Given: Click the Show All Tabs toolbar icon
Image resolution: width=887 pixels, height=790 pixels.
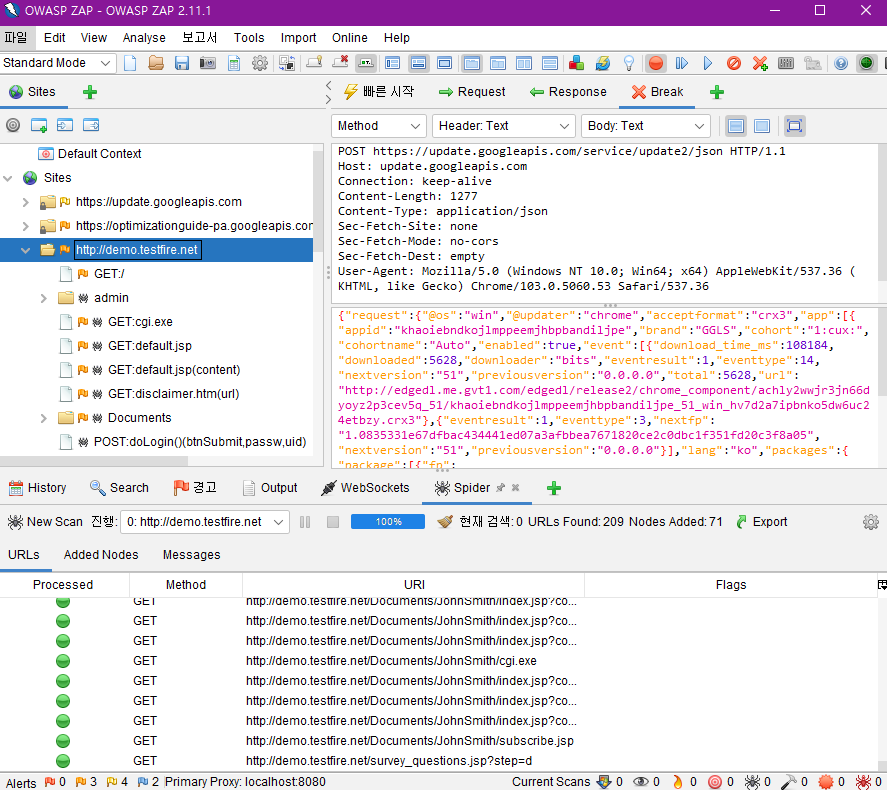Looking at the screenshot, I should (x=313, y=63).
